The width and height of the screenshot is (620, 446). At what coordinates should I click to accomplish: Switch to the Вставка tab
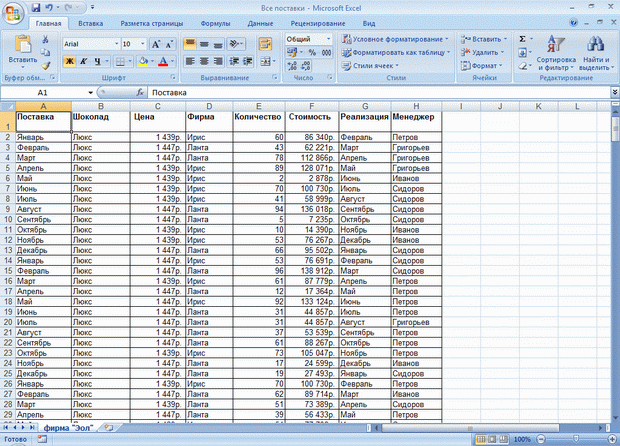pyautogui.click(x=91, y=23)
